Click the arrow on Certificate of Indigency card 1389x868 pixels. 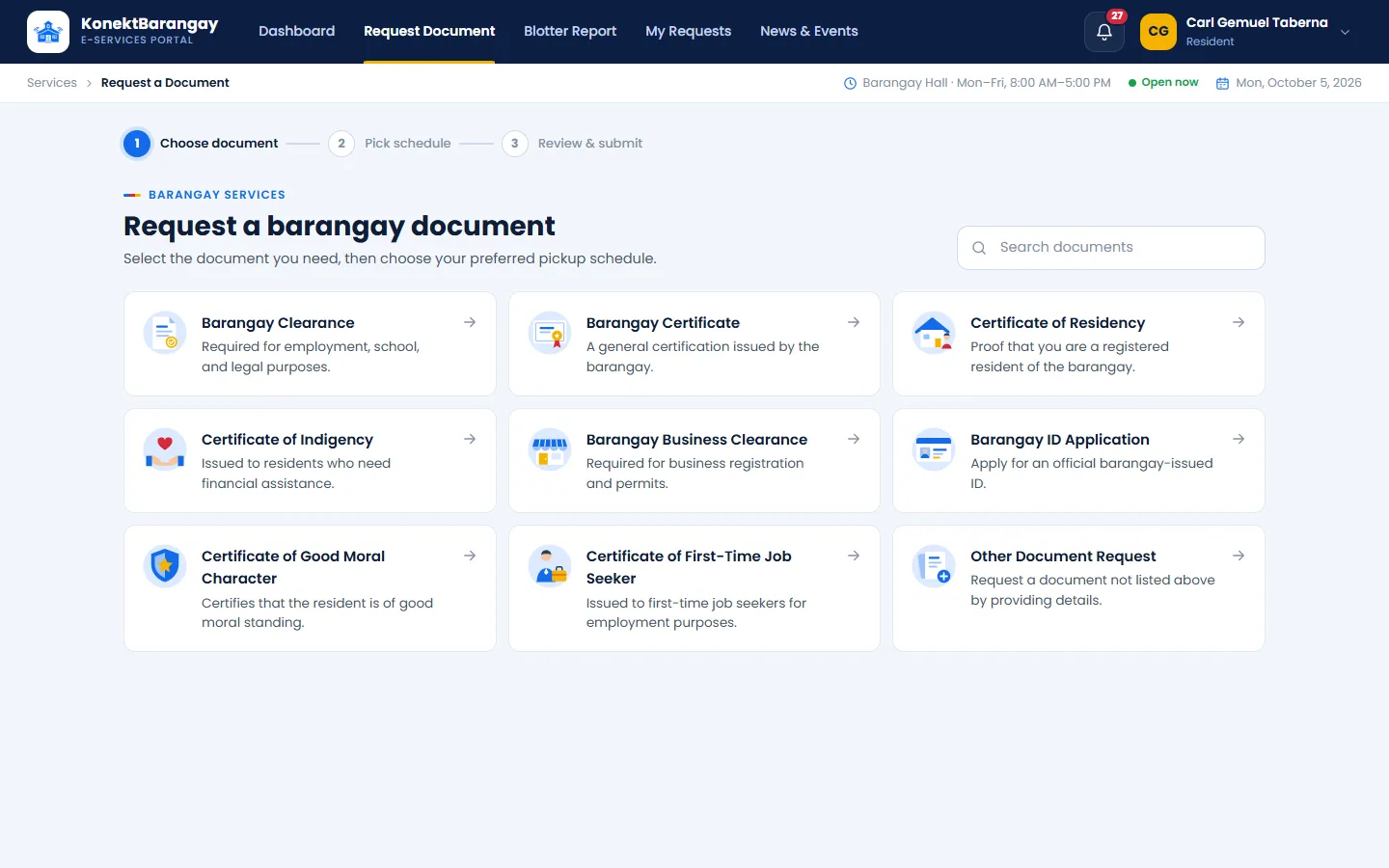click(x=470, y=439)
